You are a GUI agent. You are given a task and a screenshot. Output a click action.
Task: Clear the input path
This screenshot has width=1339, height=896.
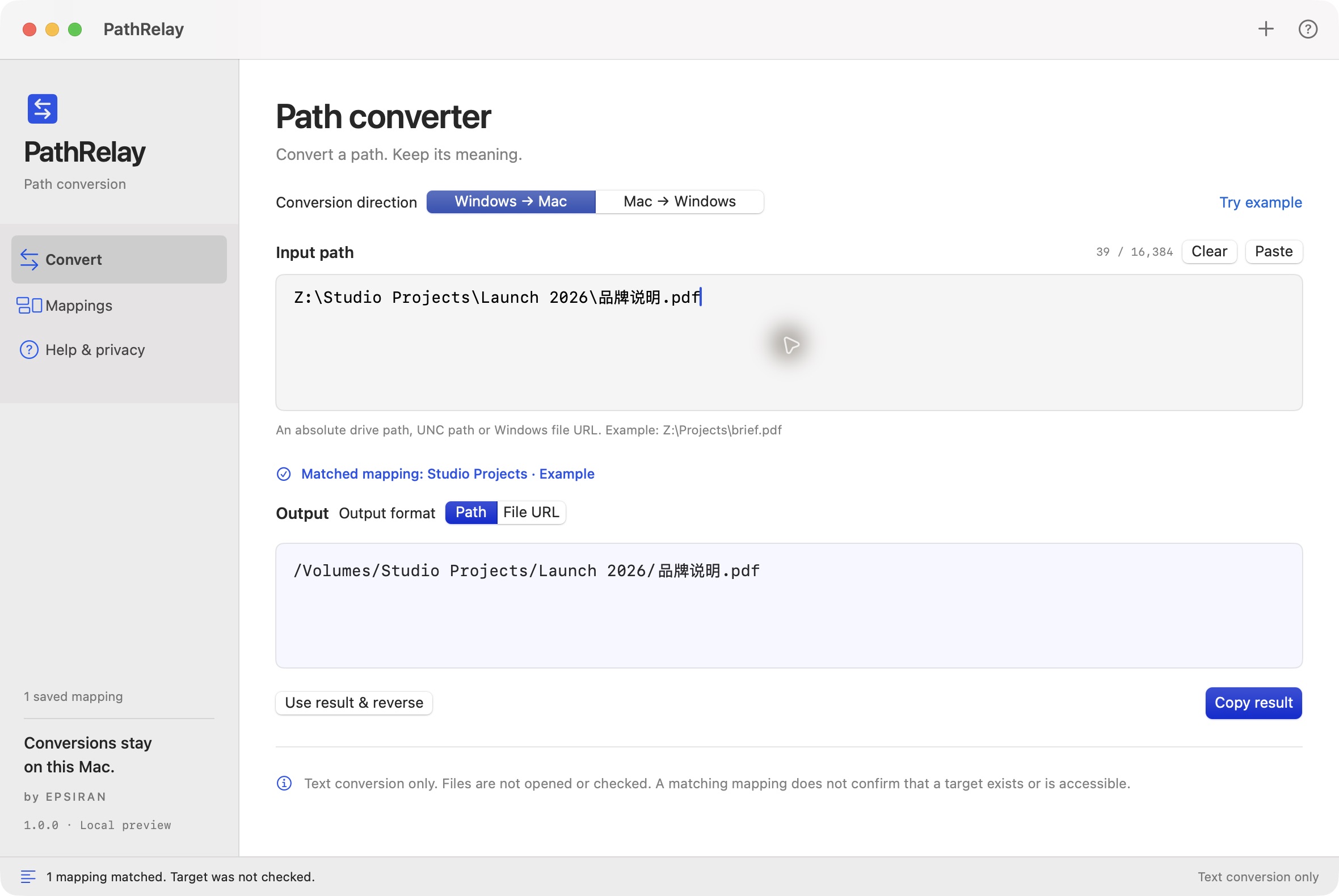pos(1209,251)
